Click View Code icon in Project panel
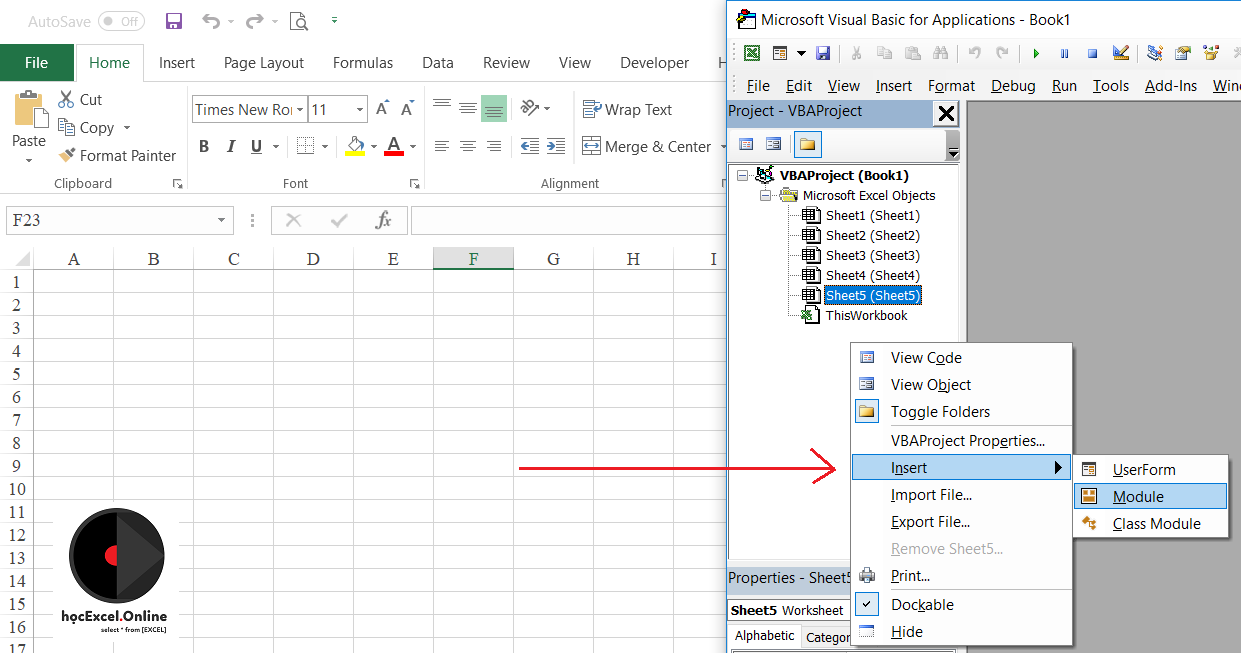Image resolution: width=1241 pixels, height=653 pixels. click(x=746, y=145)
